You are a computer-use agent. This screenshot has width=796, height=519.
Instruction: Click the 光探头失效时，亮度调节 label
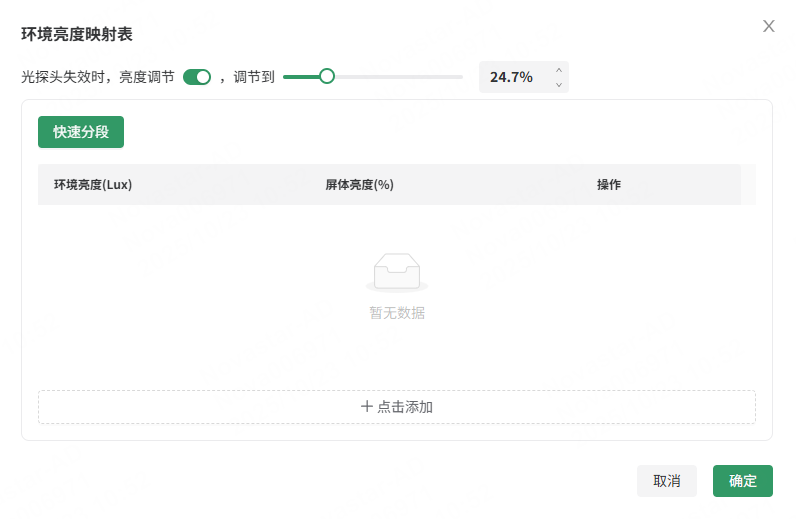coord(97,77)
